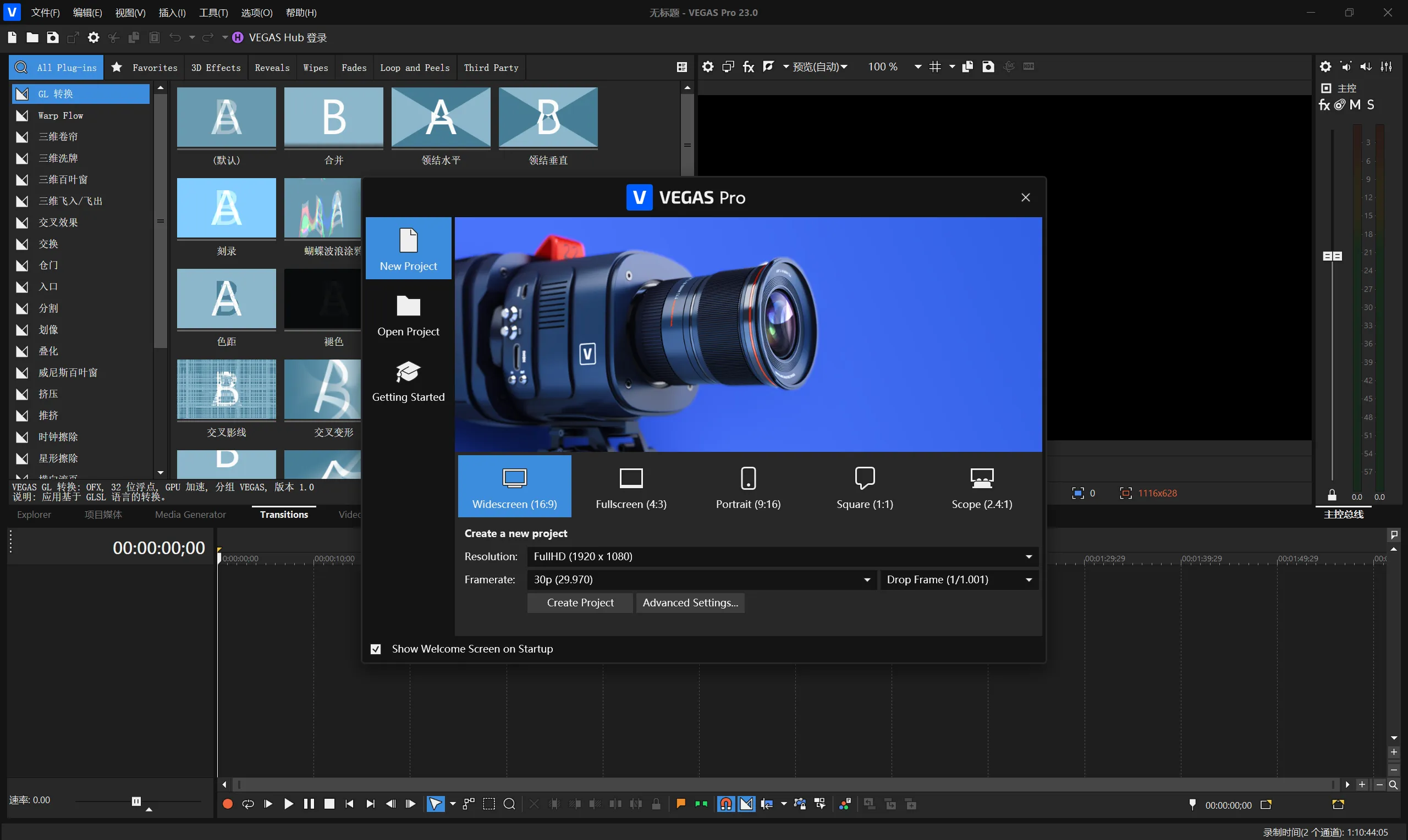Toggle master bus Mute button

pyautogui.click(x=1355, y=104)
